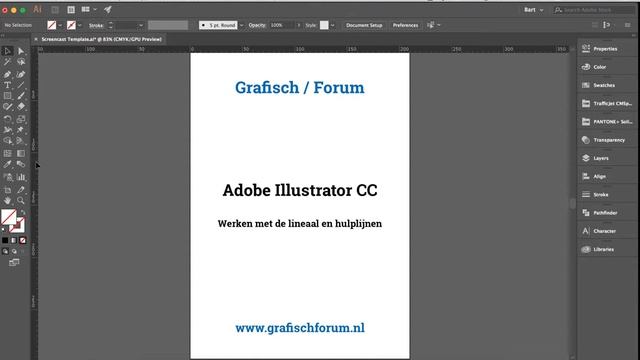Open the stroke weight dropdown
Image resolution: width=640 pixels, height=360 pixels.
141,25
